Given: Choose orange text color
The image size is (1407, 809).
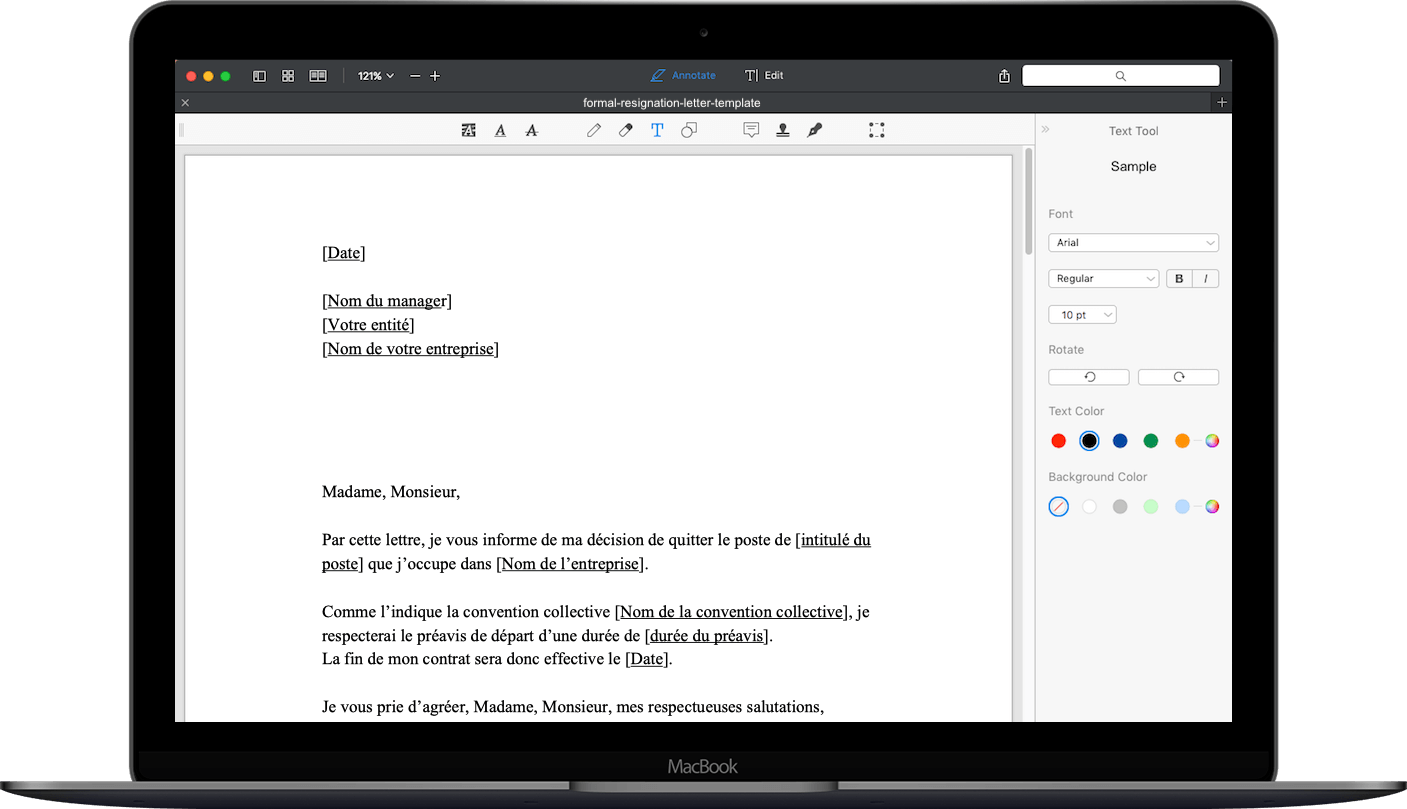Looking at the screenshot, I should 1182,441.
